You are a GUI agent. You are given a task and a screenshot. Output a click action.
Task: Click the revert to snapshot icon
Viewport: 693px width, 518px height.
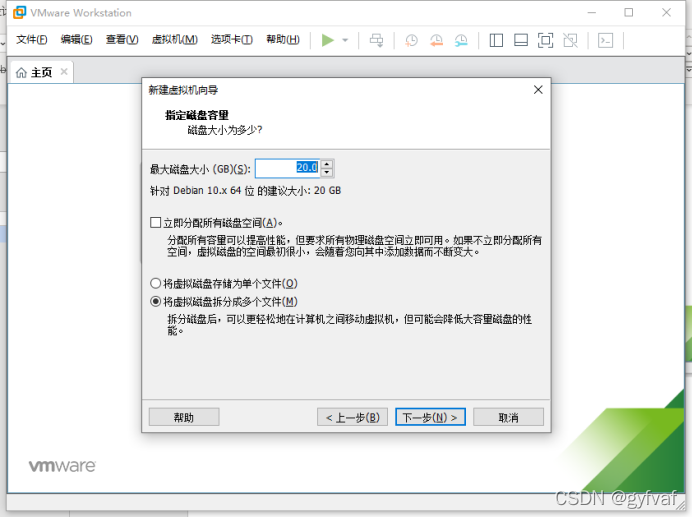(x=436, y=40)
